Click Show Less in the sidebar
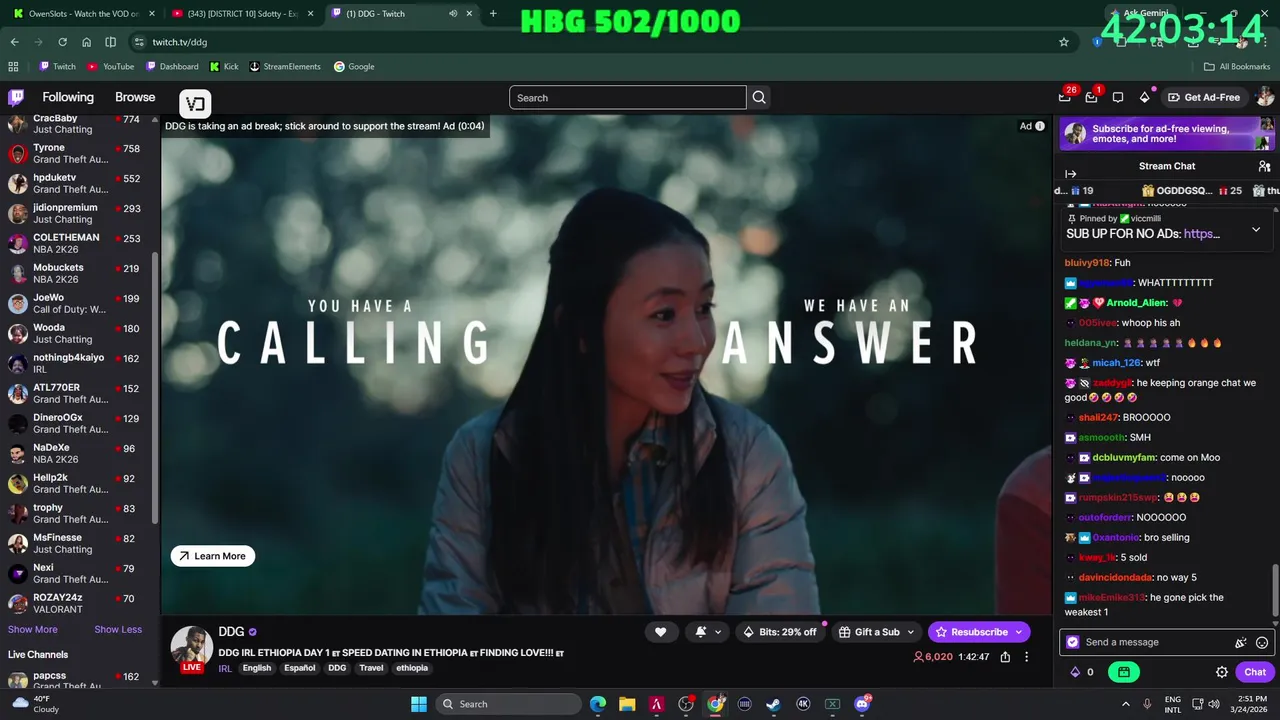 [x=118, y=629]
